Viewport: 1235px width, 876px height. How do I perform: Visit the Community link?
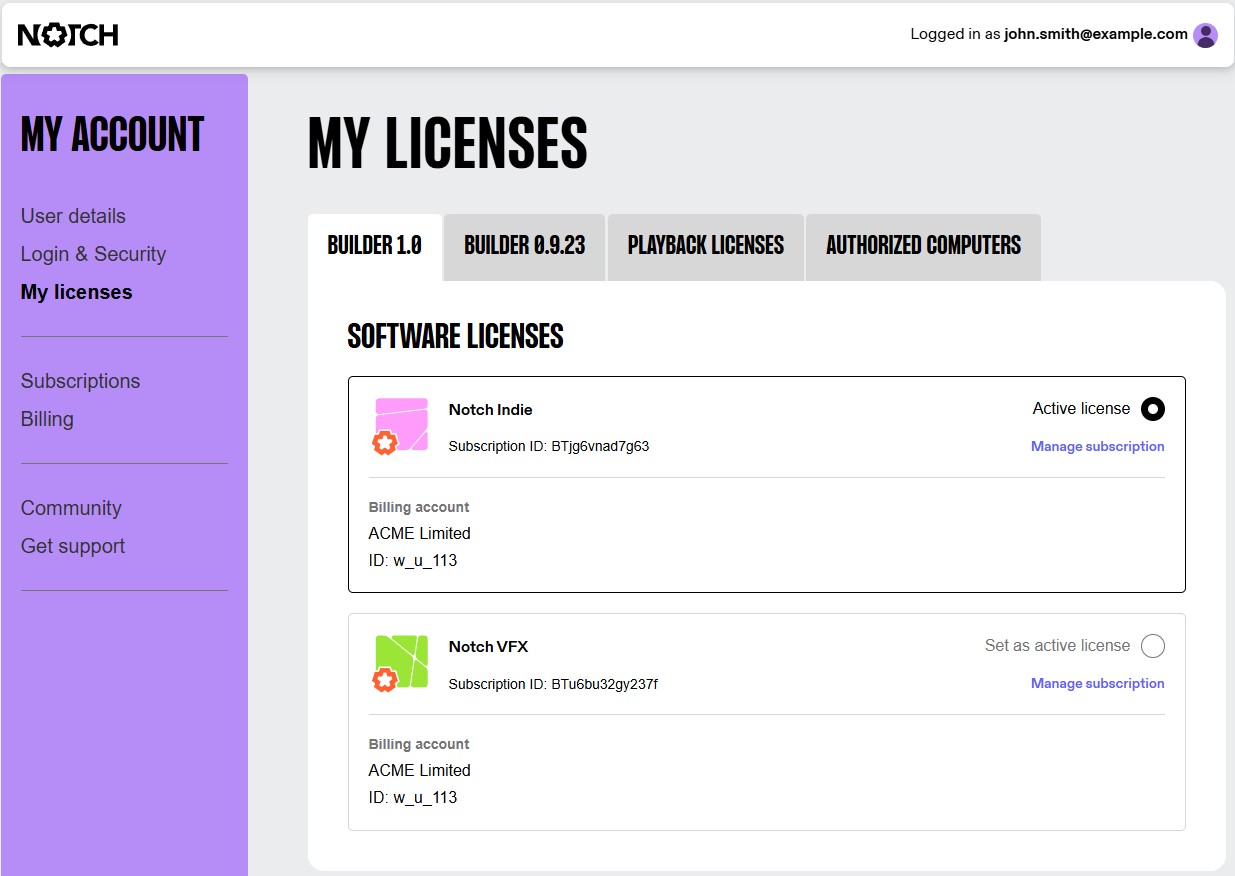tap(71, 508)
